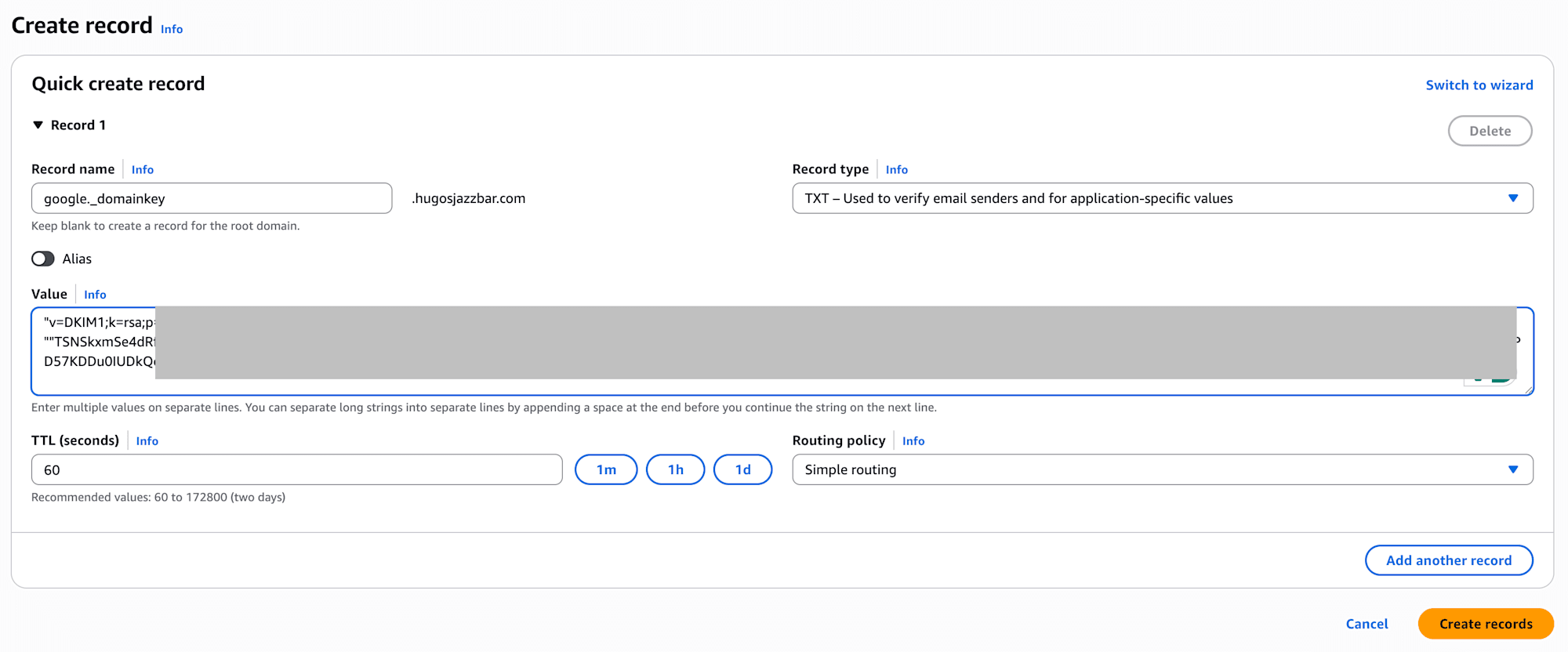Delete Record 1
The width and height of the screenshot is (1568, 652).
click(x=1490, y=131)
